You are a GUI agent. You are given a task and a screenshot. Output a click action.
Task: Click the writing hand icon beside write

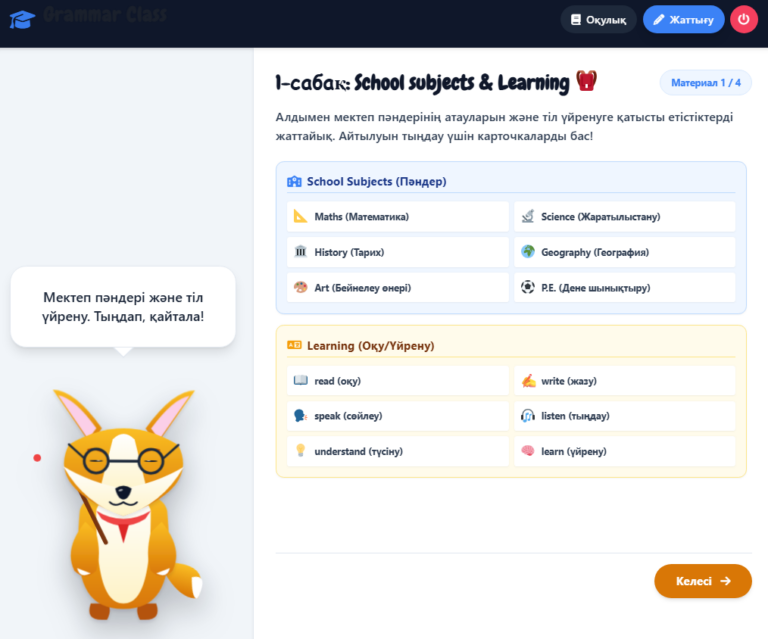coord(528,380)
